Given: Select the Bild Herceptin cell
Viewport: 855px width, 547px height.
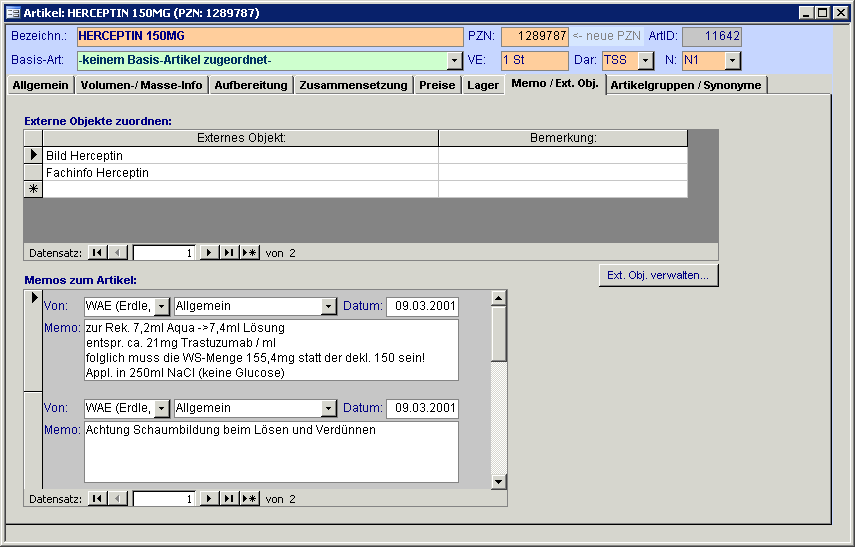Looking at the screenshot, I should (x=240, y=155).
